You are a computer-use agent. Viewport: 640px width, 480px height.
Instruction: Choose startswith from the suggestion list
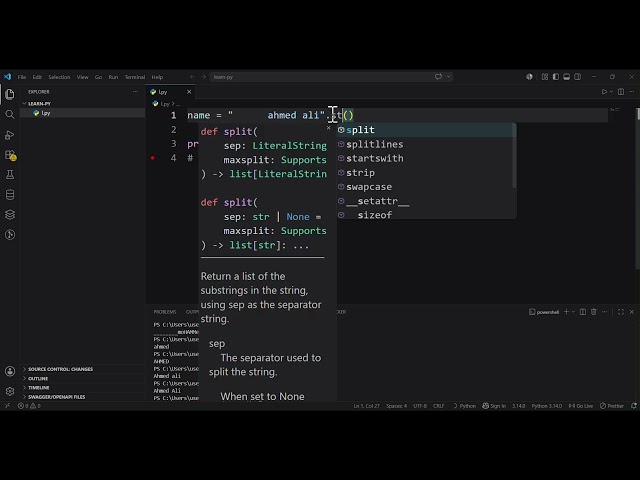point(426,158)
